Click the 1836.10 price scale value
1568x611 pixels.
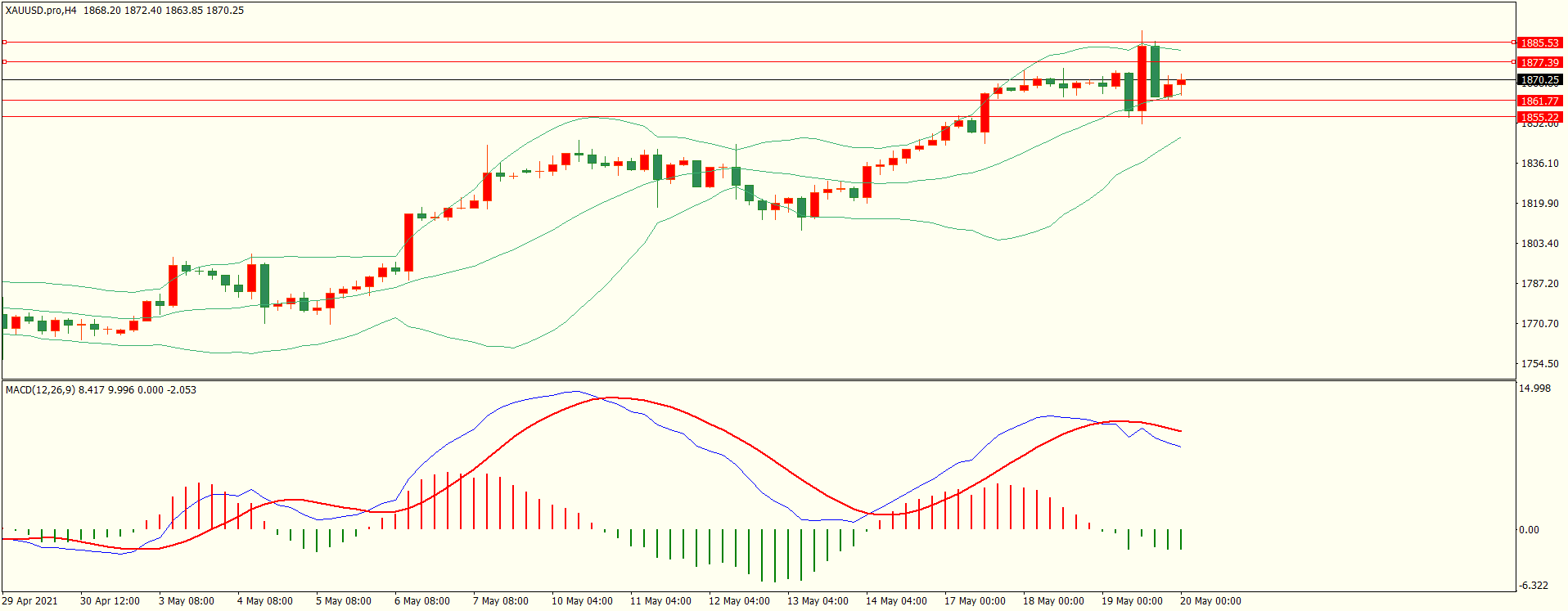point(1539,164)
